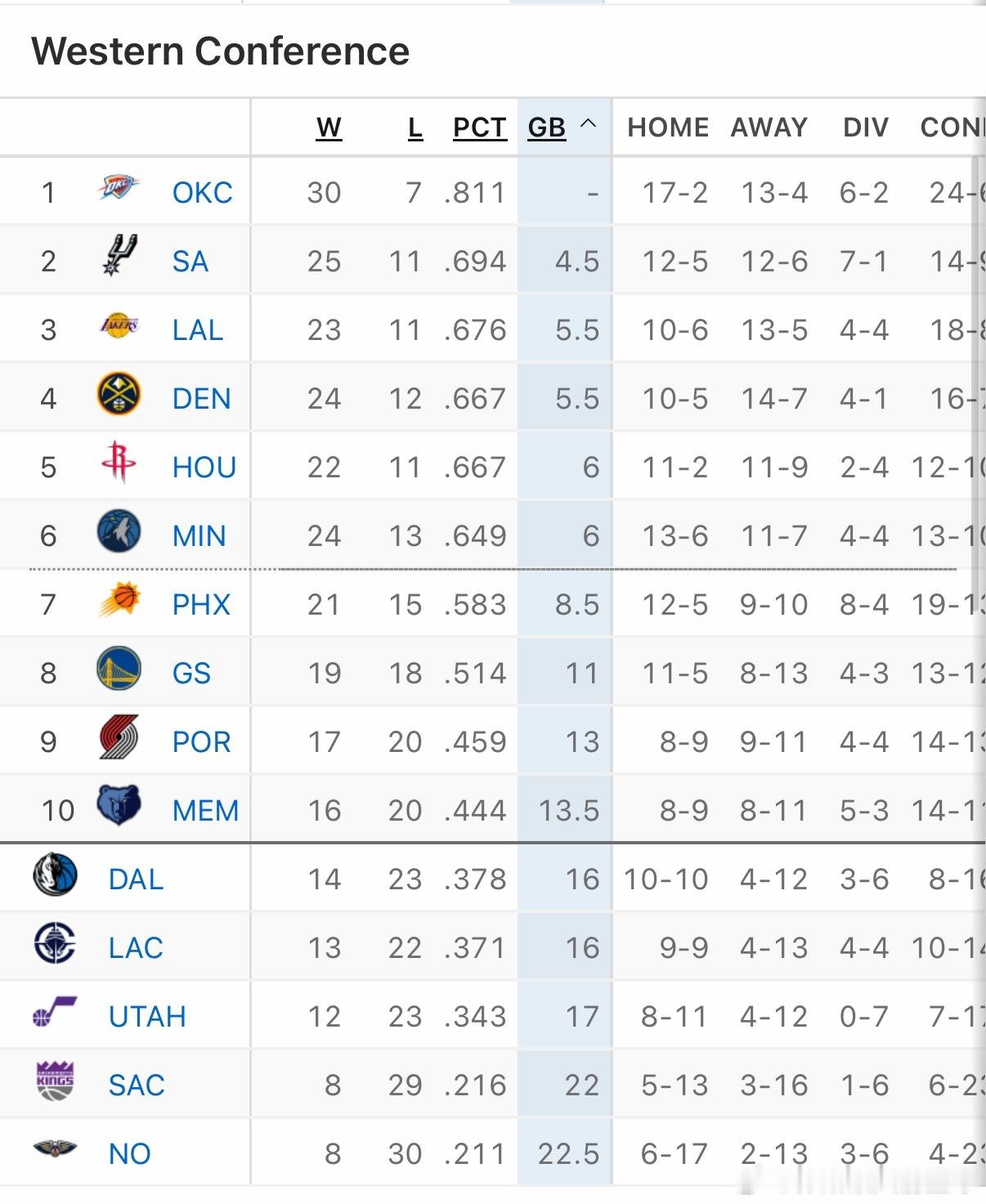This screenshot has width=986, height=1204.
Task: Click the San Antonio Spurs logo
Action: pyautogui.click(x=119, y=255)
